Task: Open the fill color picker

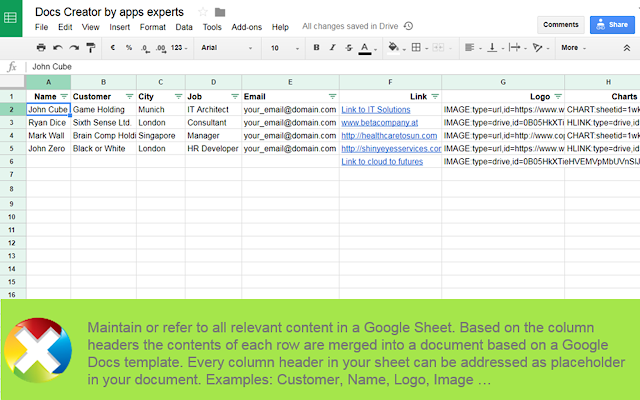Action: (x=393, y=47)
